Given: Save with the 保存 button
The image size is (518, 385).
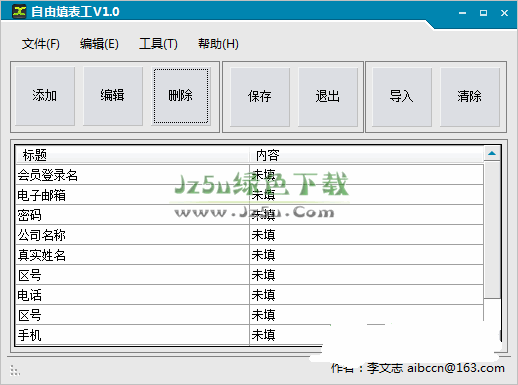Looking at the screenshot, I should [x=260, y=97].
